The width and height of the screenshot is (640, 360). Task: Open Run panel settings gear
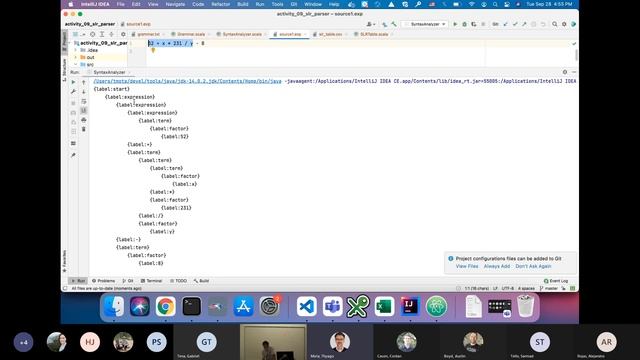point(565,72)
